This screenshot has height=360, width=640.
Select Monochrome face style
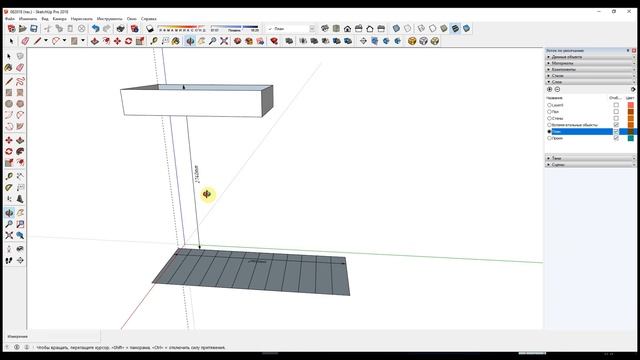pos(467,29)
